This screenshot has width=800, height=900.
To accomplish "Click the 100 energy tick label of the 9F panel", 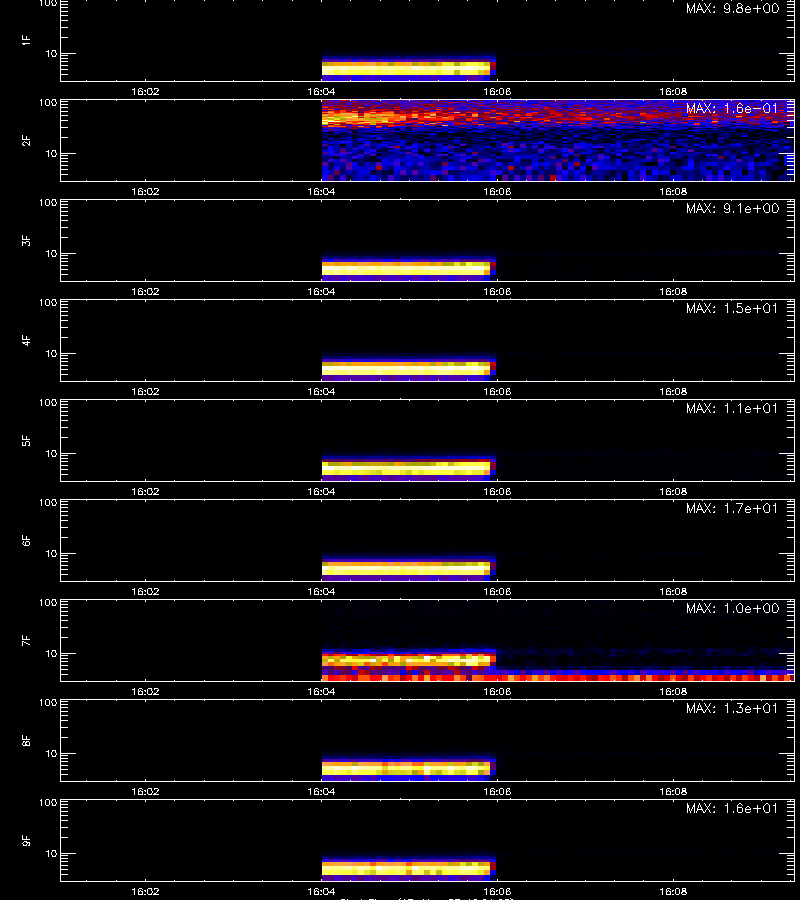I will click(x=48, y=802).
